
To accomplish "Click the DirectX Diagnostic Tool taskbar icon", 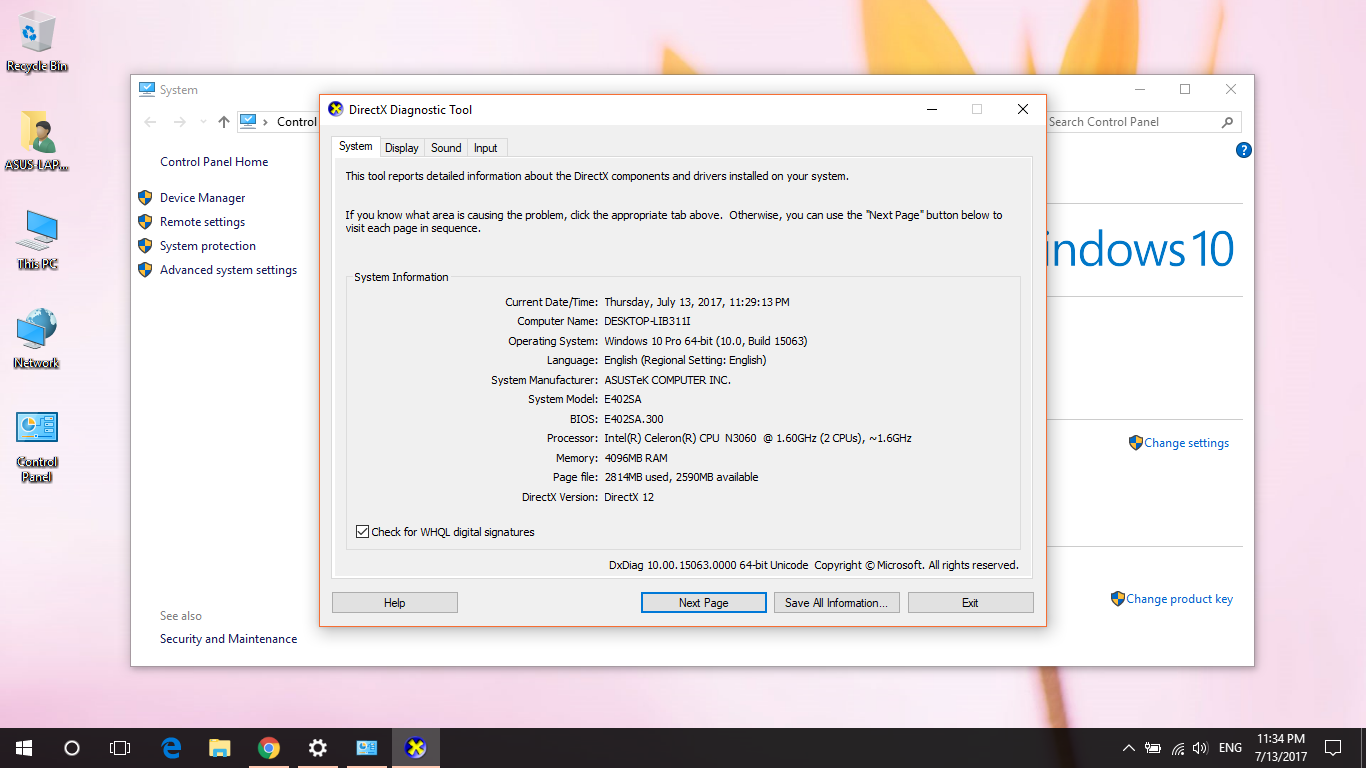I will pos(415,748).
